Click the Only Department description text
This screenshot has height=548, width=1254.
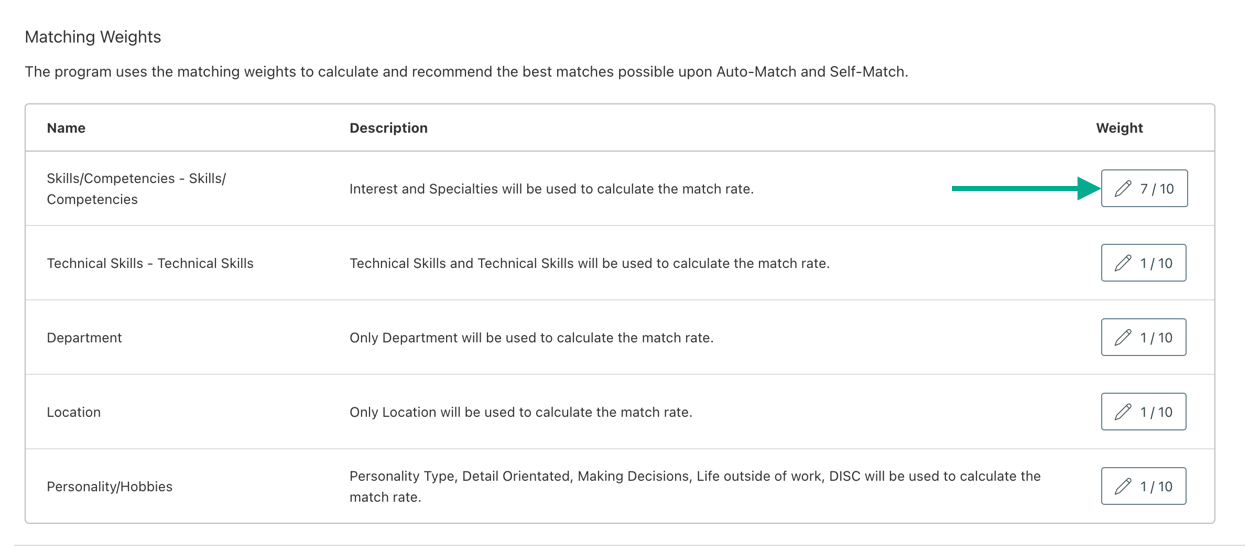pos(531,338)
